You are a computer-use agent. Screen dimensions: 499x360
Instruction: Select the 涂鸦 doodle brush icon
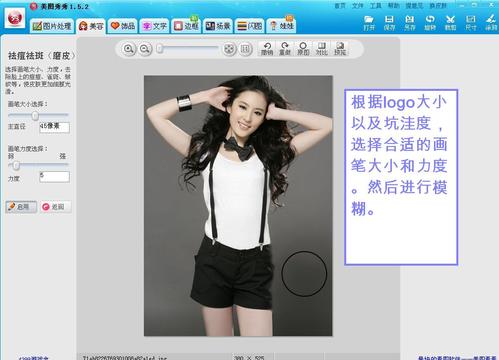pyautogui.click(x=491, y=23)
